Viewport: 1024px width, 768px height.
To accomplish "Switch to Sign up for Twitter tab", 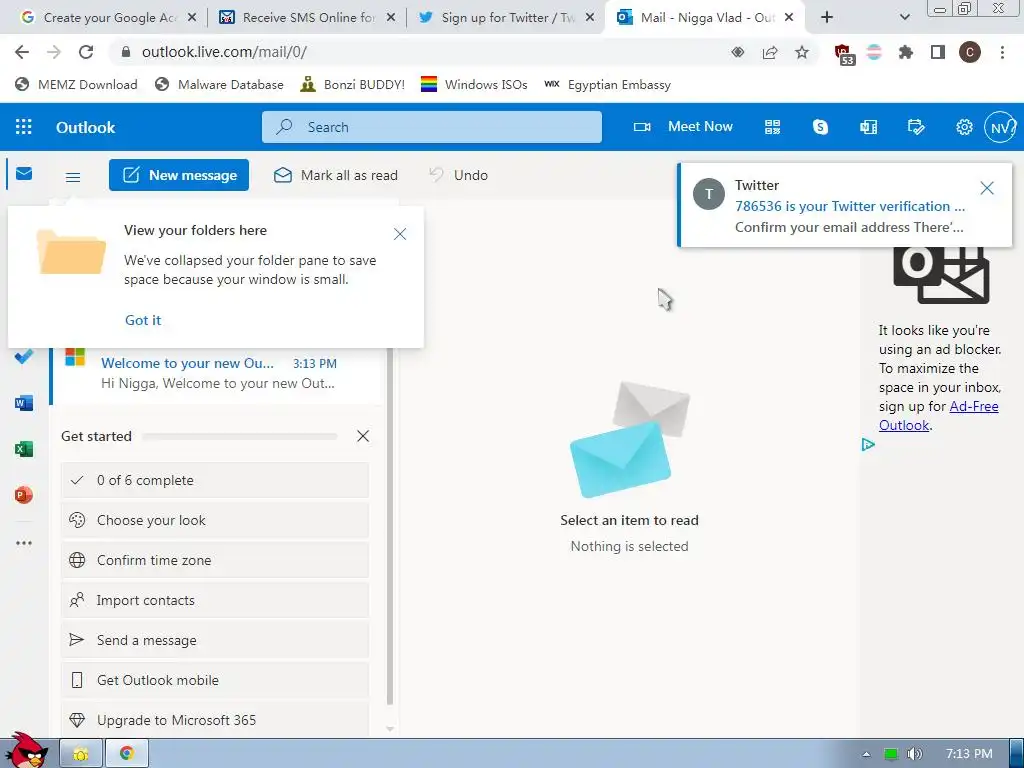I will 506,18.
